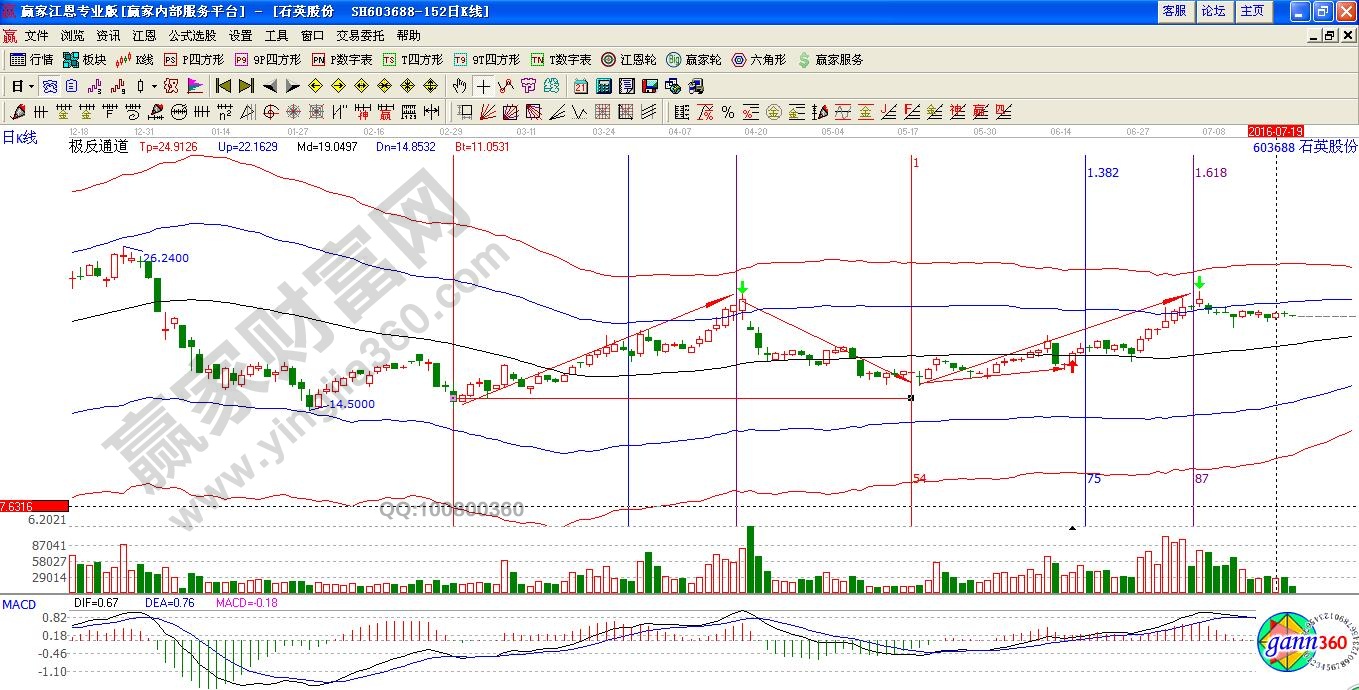Open the 设置 settings menu
Viewport: 1359px width, 690px height.
coord(240,35)
